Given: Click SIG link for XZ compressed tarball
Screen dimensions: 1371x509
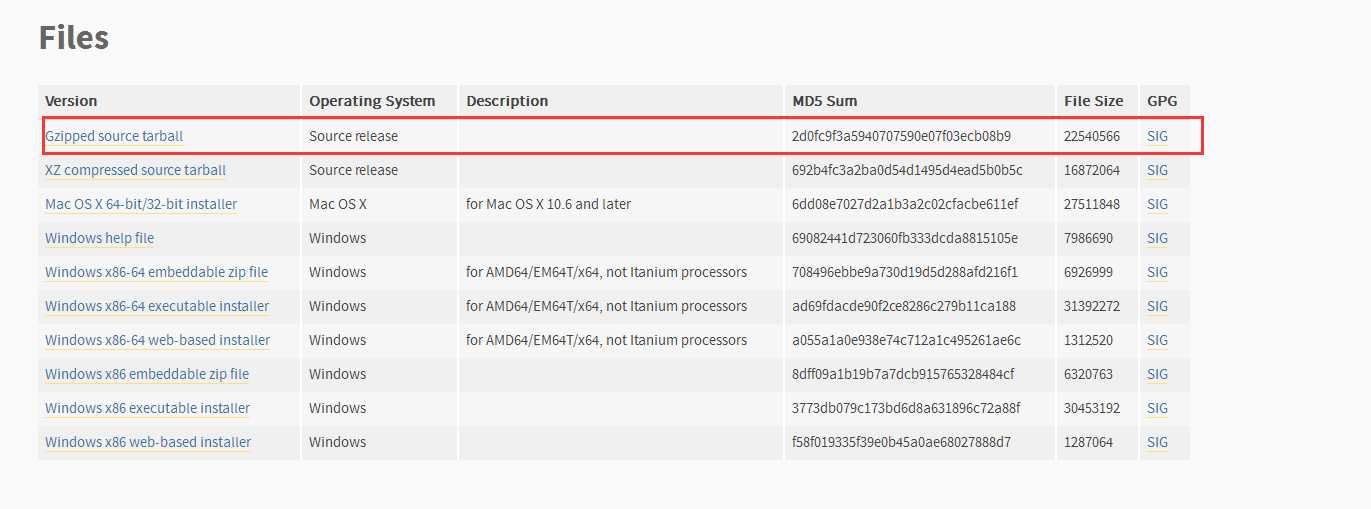Looking at the screenshot, I should click(x=1157, y=170).
